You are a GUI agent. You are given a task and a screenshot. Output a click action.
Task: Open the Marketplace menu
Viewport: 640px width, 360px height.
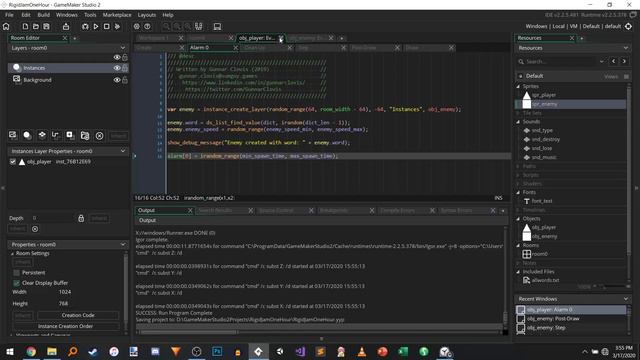pos(117,15)
